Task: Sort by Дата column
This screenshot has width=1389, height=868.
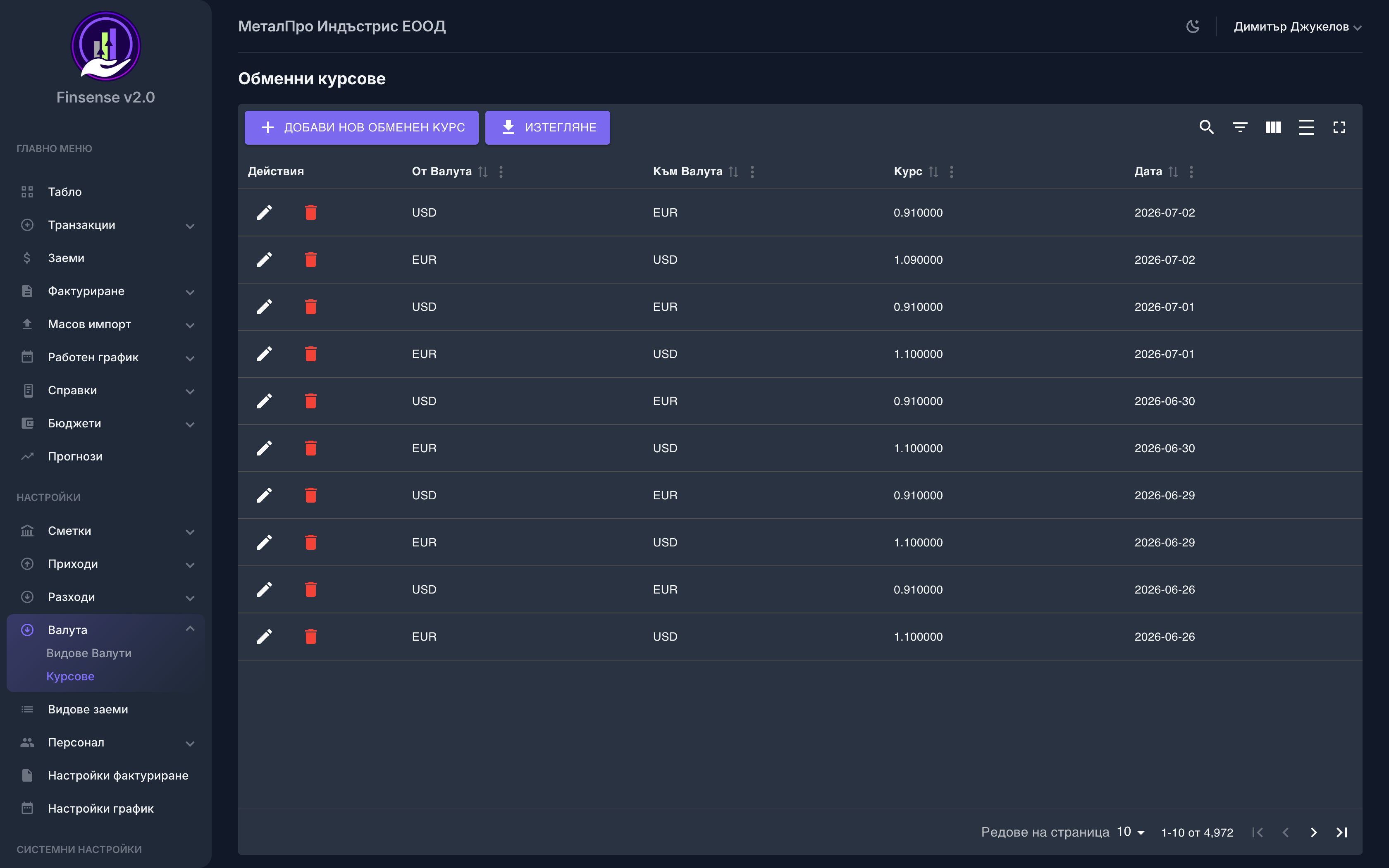Action: (x=1173, y=172)
